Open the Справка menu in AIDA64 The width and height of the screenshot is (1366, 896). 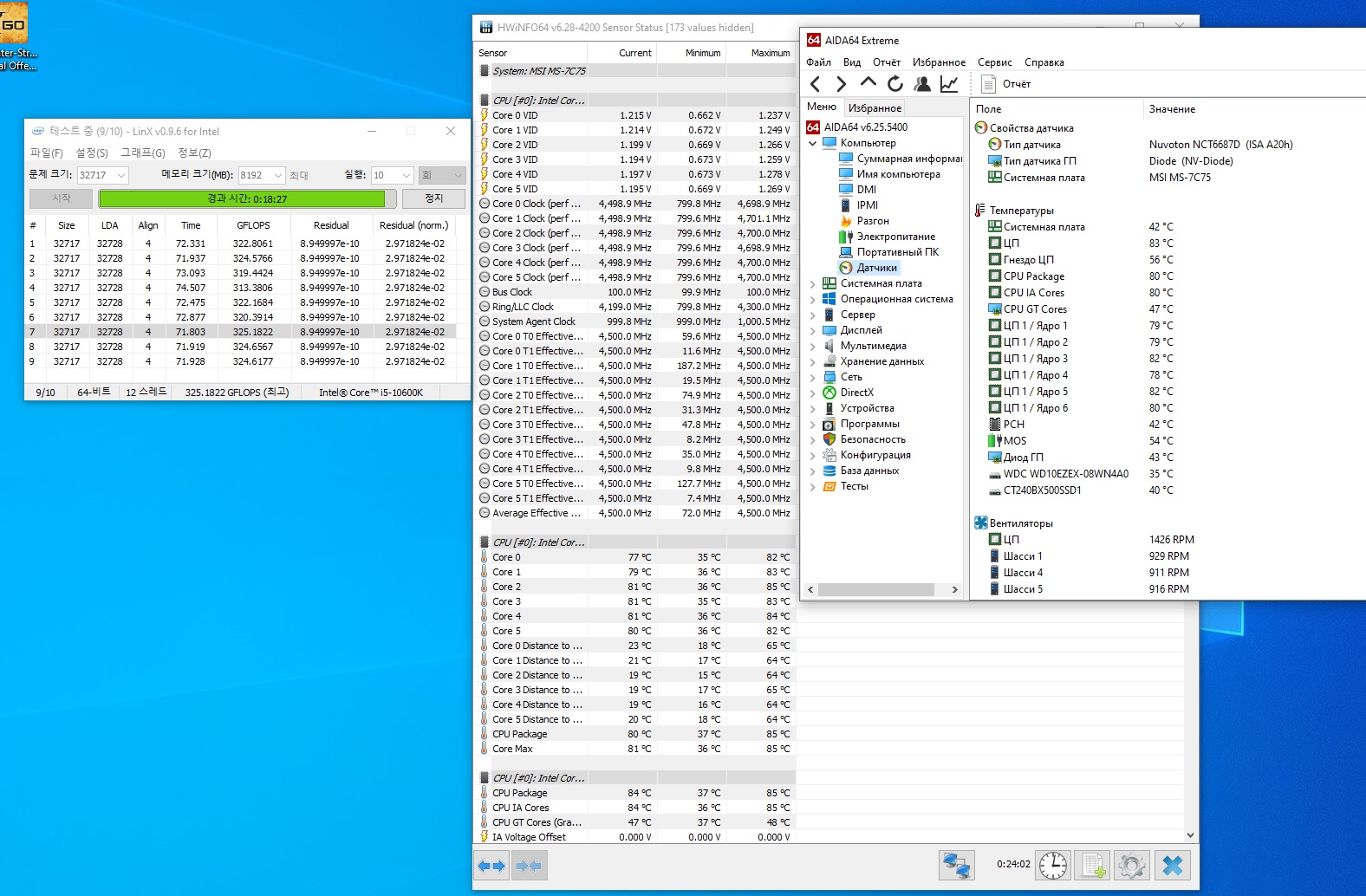(1044, 62)
